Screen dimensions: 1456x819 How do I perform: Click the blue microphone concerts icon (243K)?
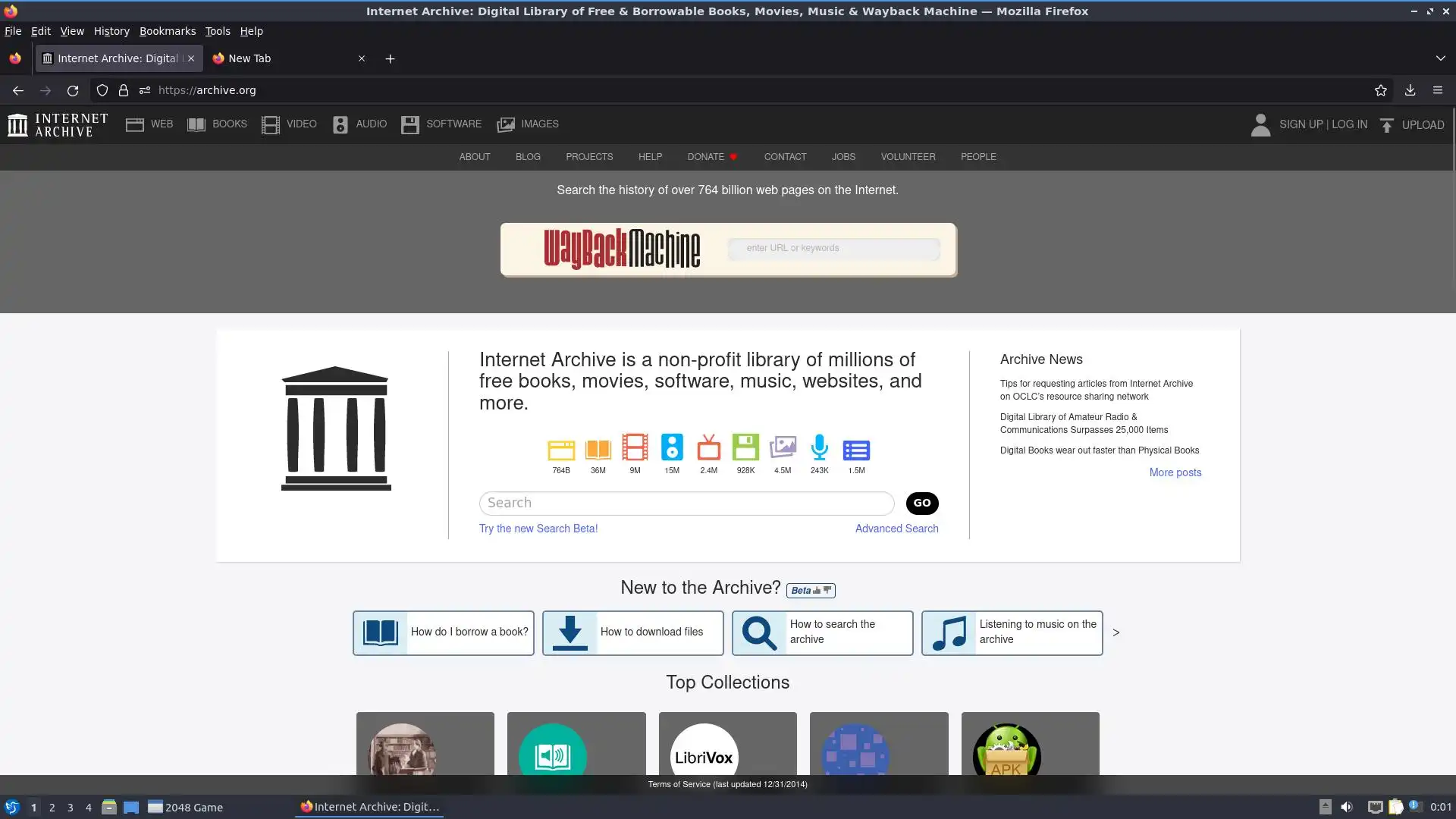pyautogui.click(x=819, y=447)
